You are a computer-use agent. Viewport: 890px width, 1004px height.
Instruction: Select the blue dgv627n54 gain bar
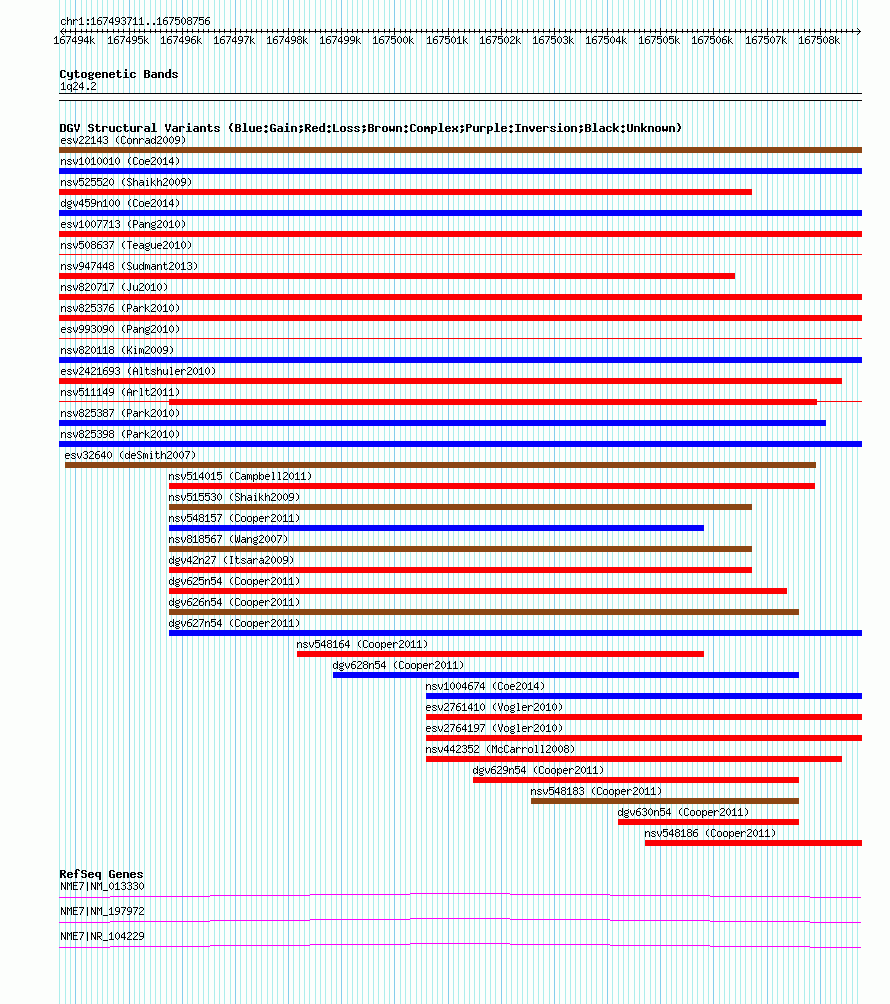tap(515, 633)
